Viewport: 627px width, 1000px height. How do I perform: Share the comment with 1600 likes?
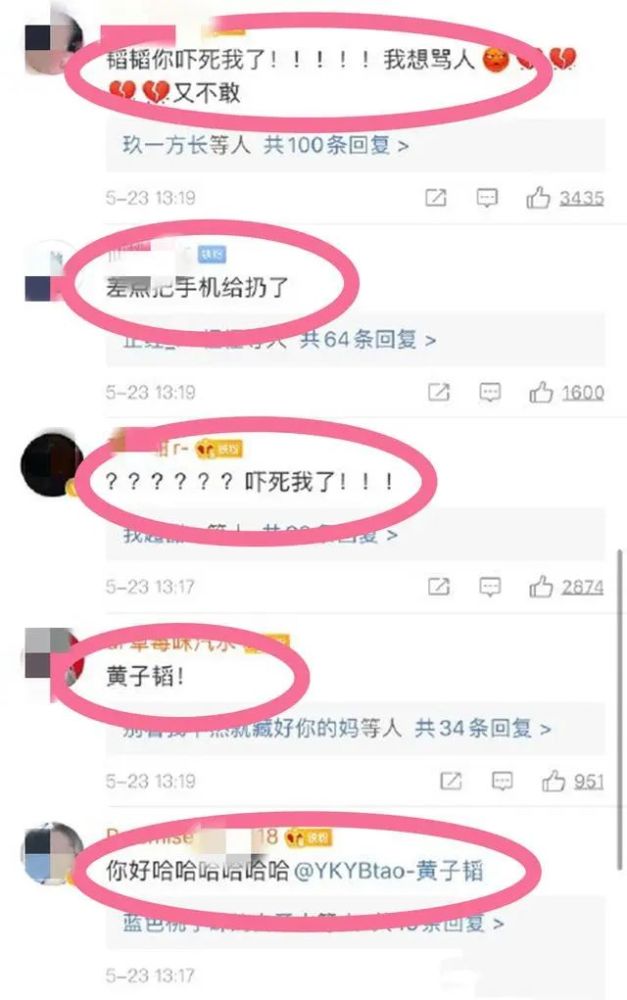(x=438, y=392)
